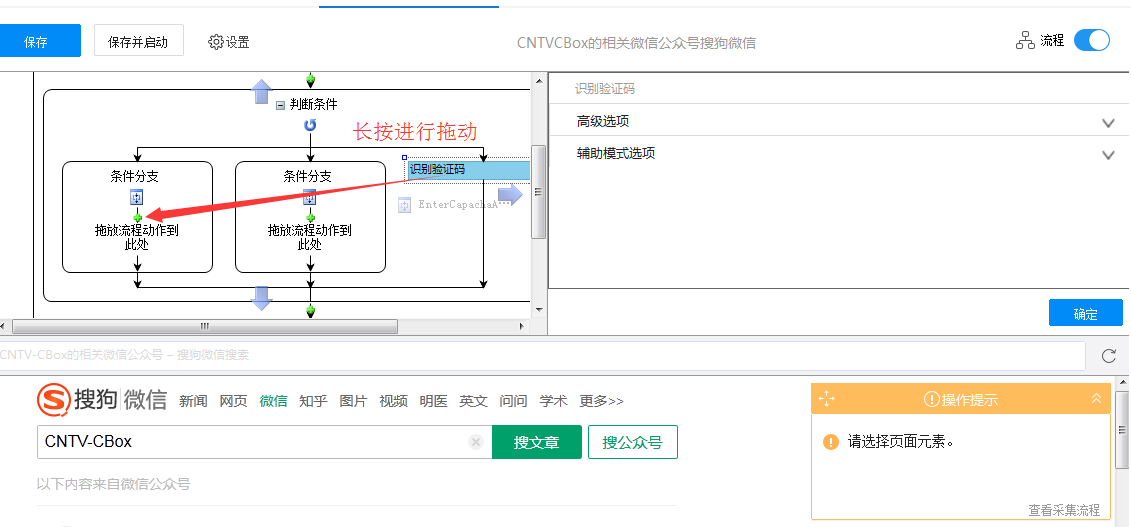Click the 搜狗 logo
Screen dimensions: 1131x527
tap(102, 400)
